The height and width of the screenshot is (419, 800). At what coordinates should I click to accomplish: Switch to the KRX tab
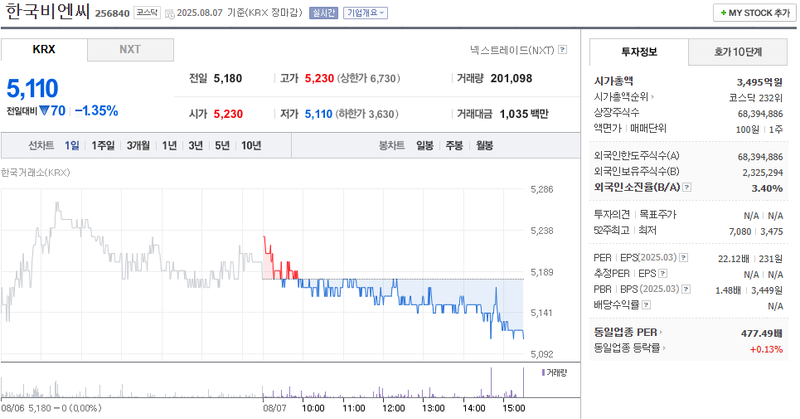point(44,50)
